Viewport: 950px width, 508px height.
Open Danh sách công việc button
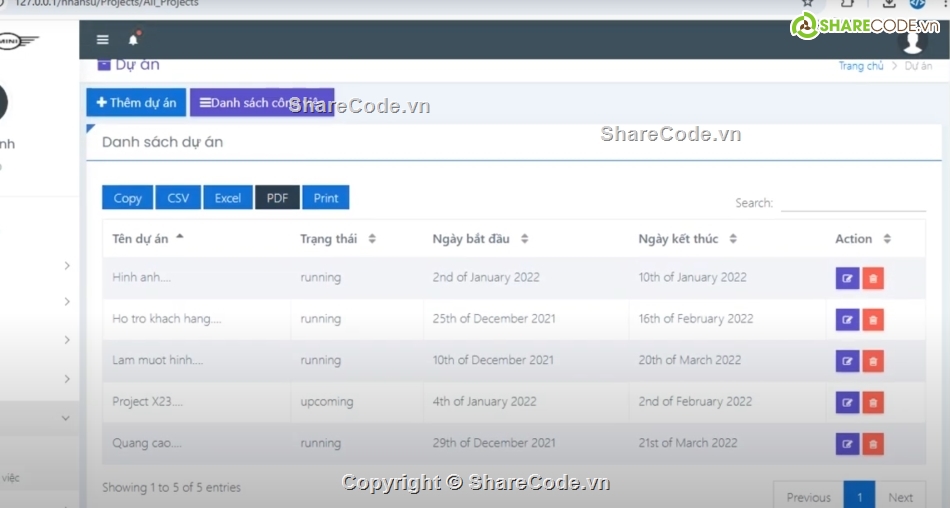click(262, 102)
